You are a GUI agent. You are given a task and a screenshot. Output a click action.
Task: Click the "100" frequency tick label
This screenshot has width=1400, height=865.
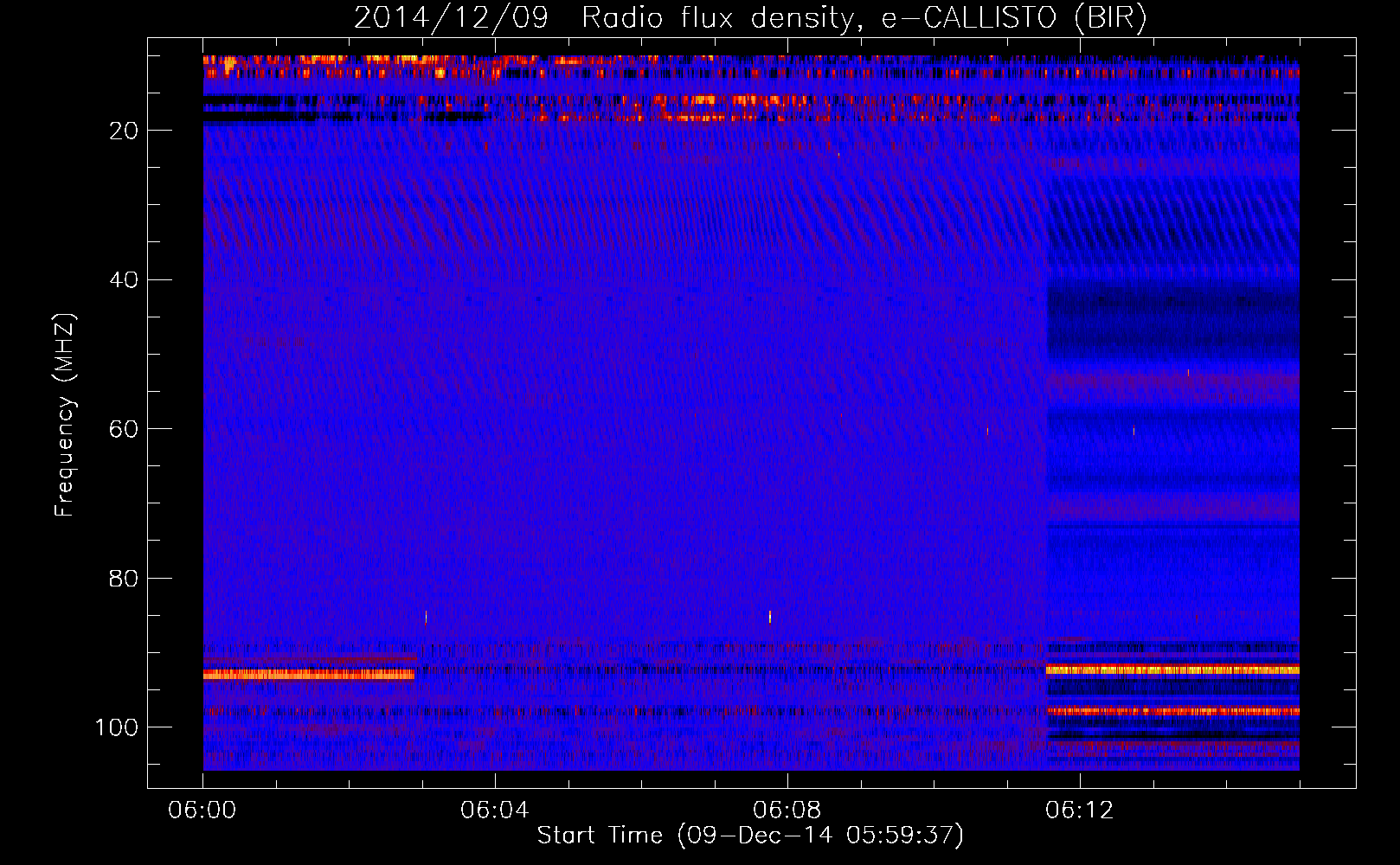pyautogui.click(x=117, y=727)
